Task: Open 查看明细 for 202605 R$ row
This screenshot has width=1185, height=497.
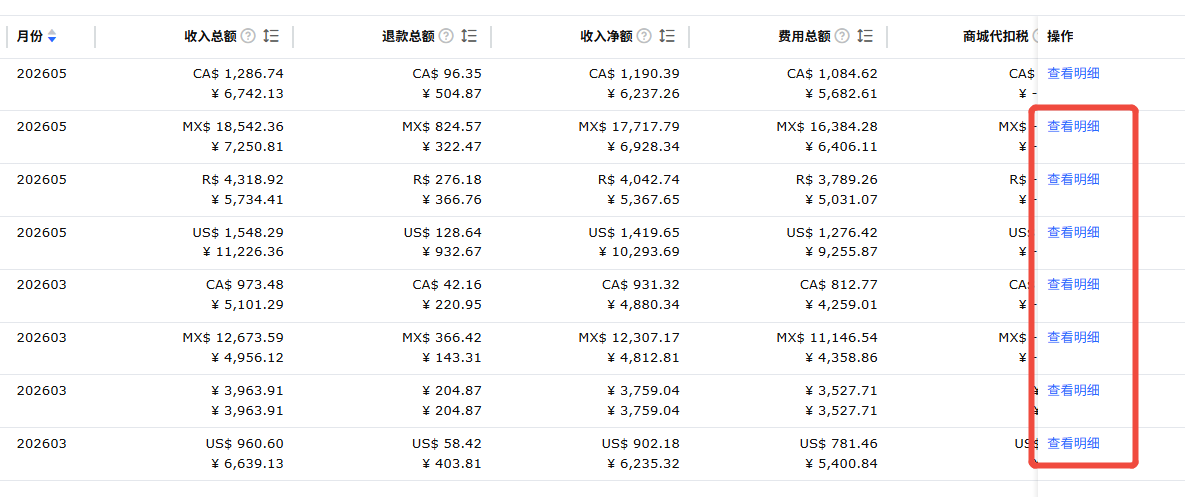Action: point(1073,179)
